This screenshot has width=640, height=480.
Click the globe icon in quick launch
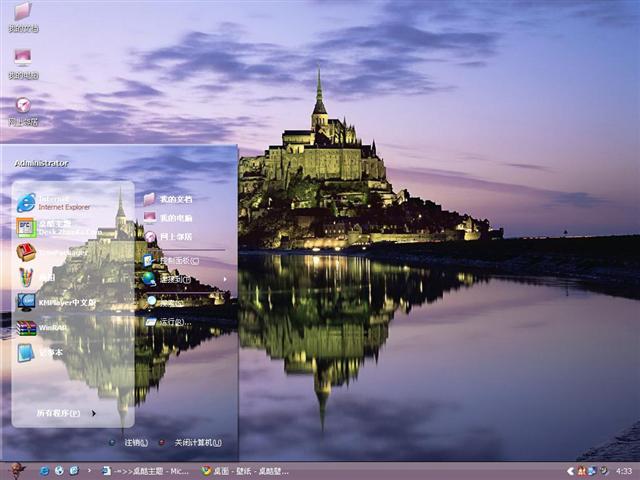tap(59, 471)
